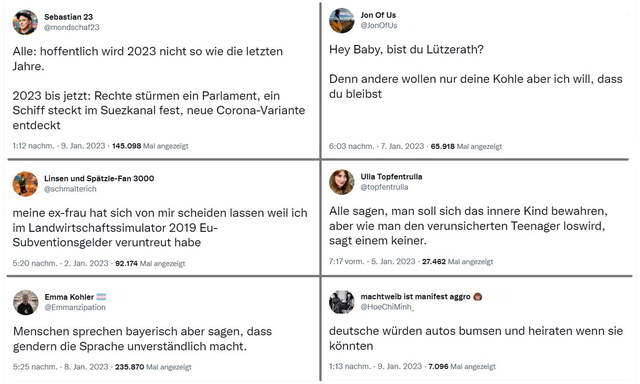This screenshot has width=640, height=384.
Task: Open the @HoeChiMinh_ handle link
Action: [387, 307]
